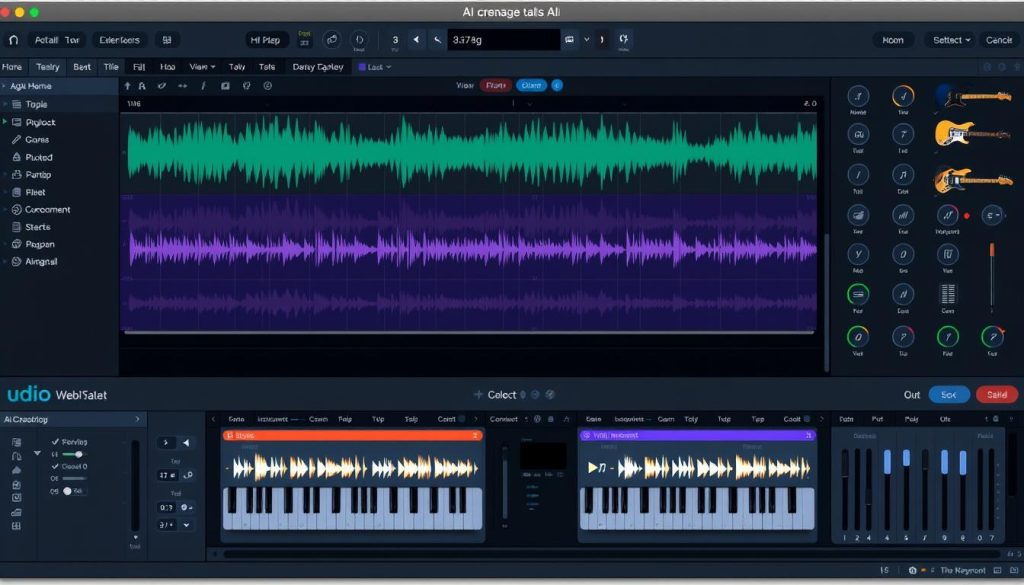Click the headphones icon in top toolbar
Screen dimensions: 1024x585
pos(13,40)
